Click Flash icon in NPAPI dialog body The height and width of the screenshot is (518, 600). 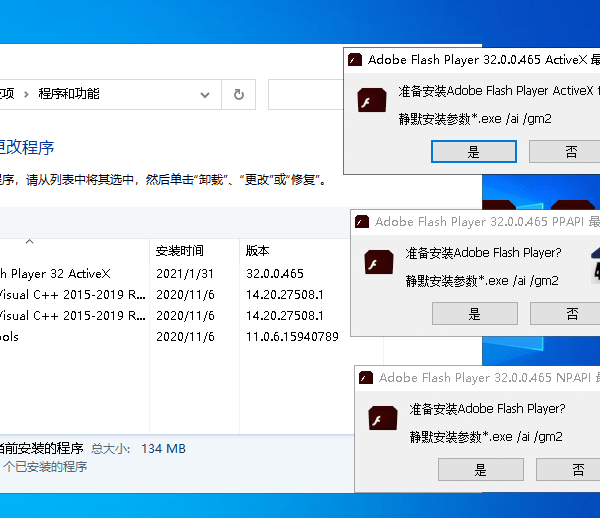coord(384,420)
